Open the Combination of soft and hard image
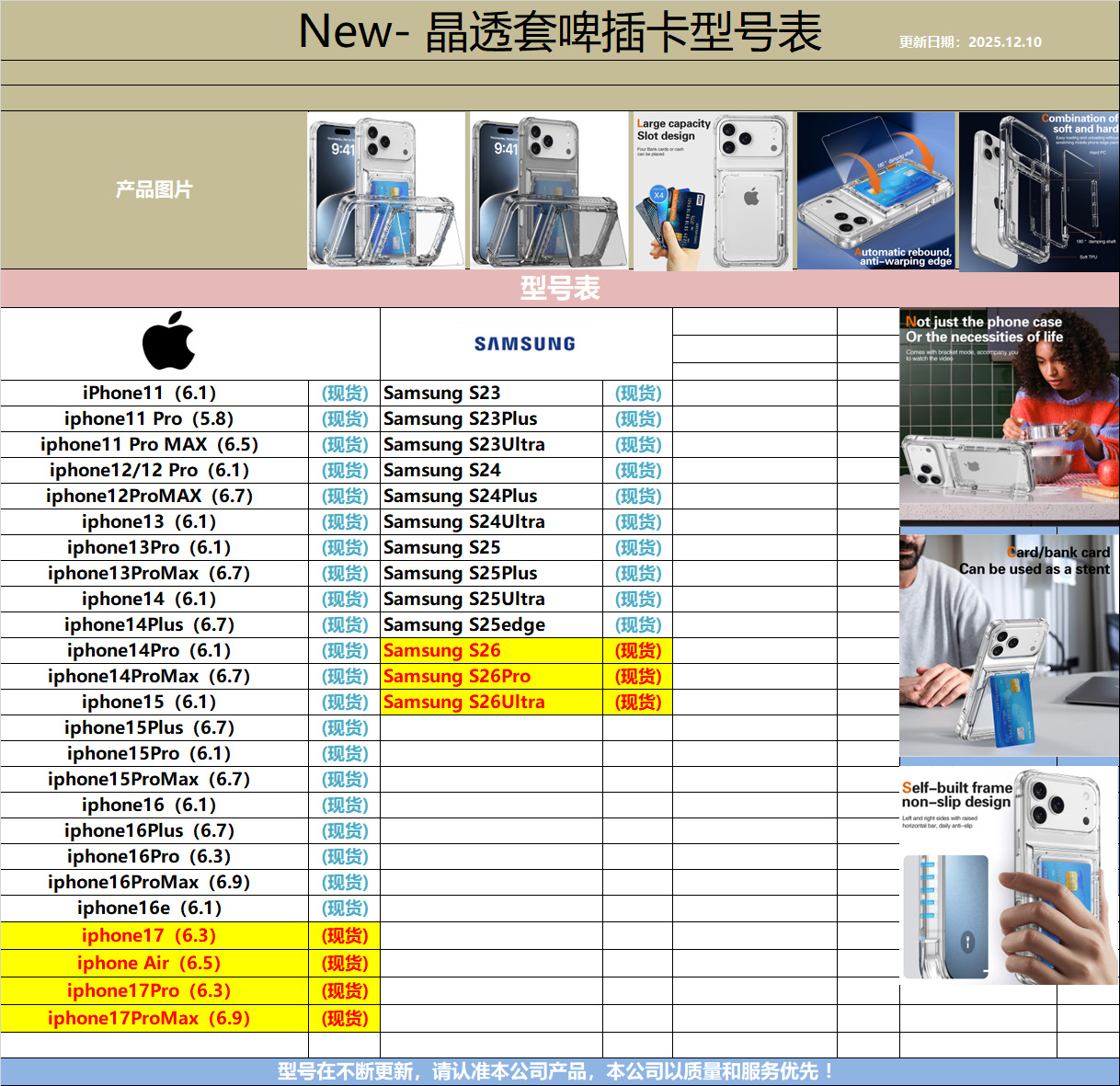 [x=1039, y=192]
